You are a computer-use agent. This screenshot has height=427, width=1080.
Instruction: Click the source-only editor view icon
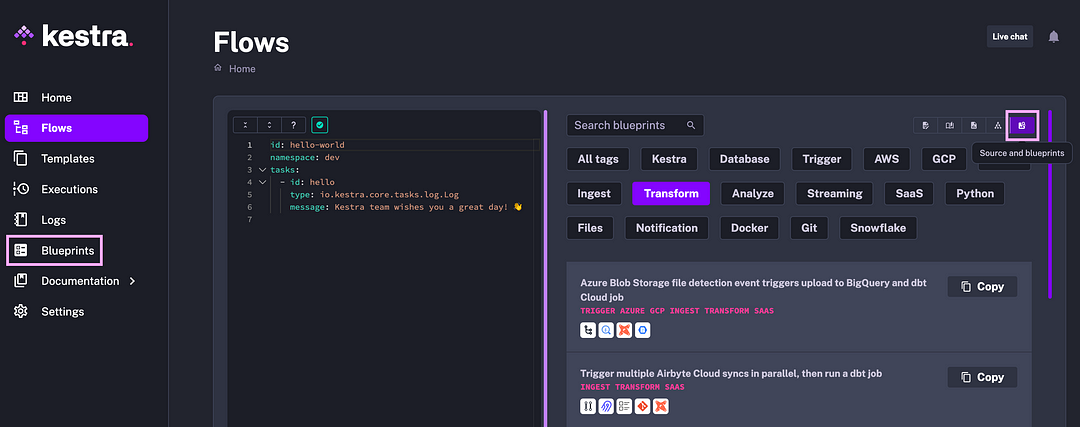(x=926, y=125)
